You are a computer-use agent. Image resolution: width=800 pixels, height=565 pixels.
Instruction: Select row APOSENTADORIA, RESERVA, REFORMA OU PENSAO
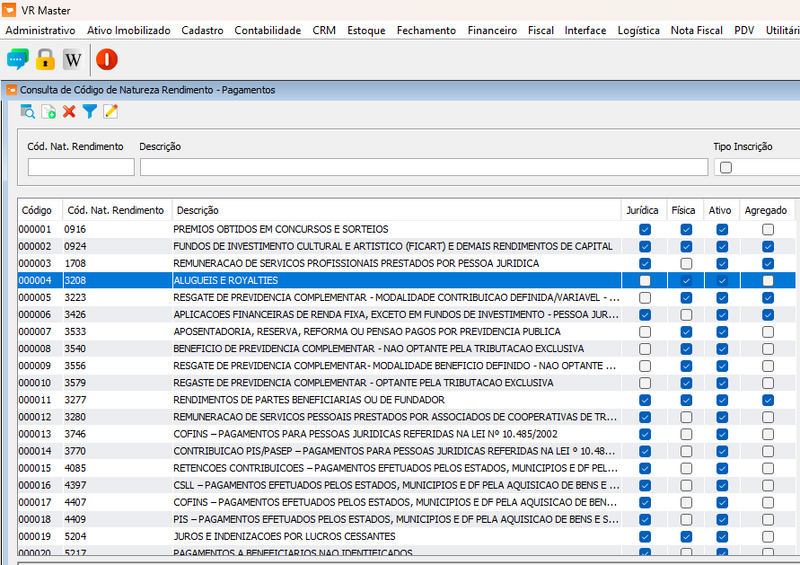pos(406,332)
